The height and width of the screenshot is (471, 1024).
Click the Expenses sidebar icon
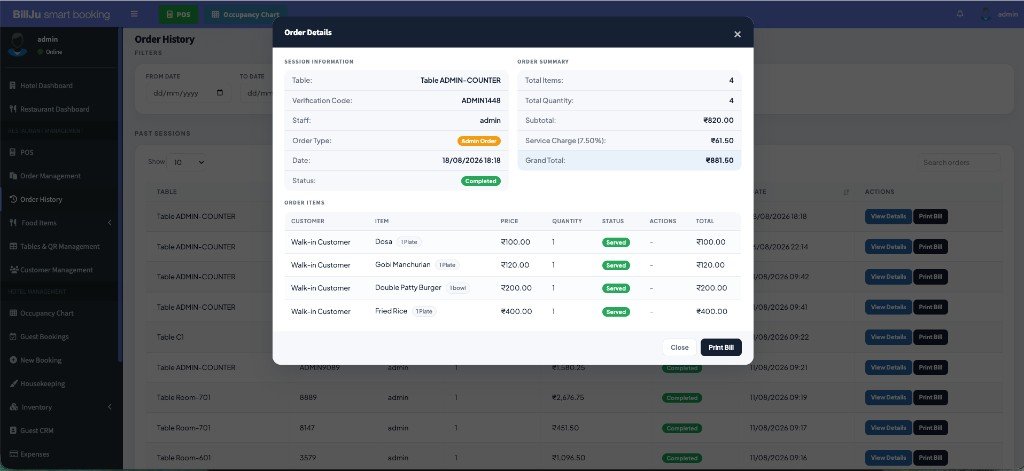(14, 454)
